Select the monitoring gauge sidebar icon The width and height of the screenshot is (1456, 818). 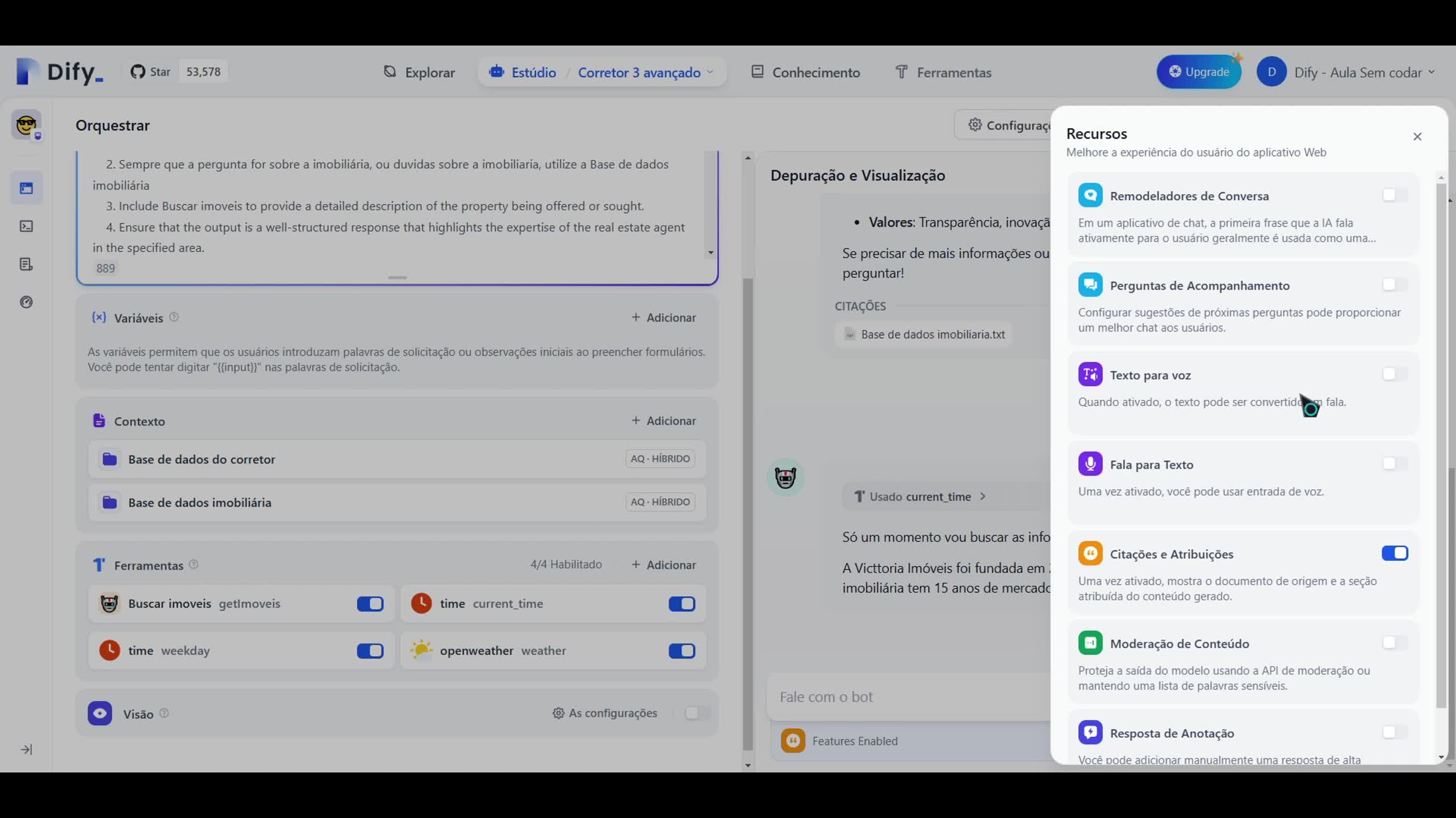[27, 302]
